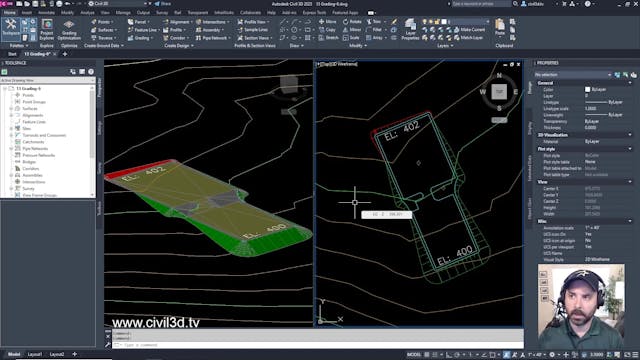Switch to the Annotate ribbon tab
The height and width of the screenshot is (360, 640).
(46, 13)
